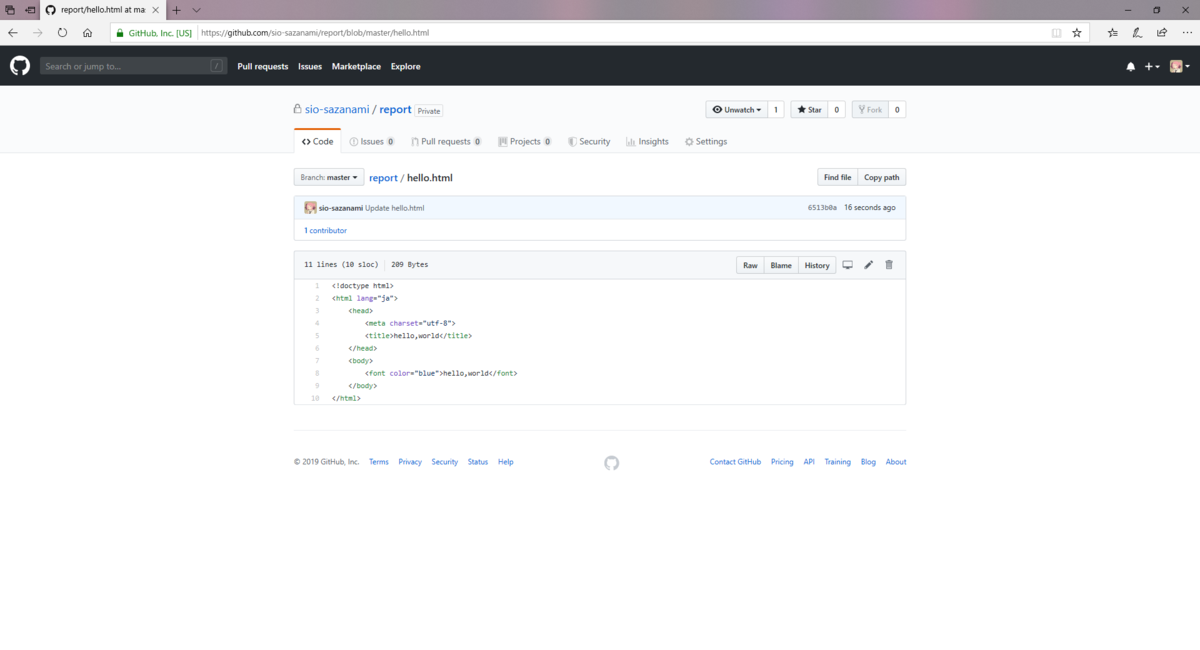This screenshot has height=650, width=1200.
Task: Focus the Search or jump to field
Action: [133, 66]
